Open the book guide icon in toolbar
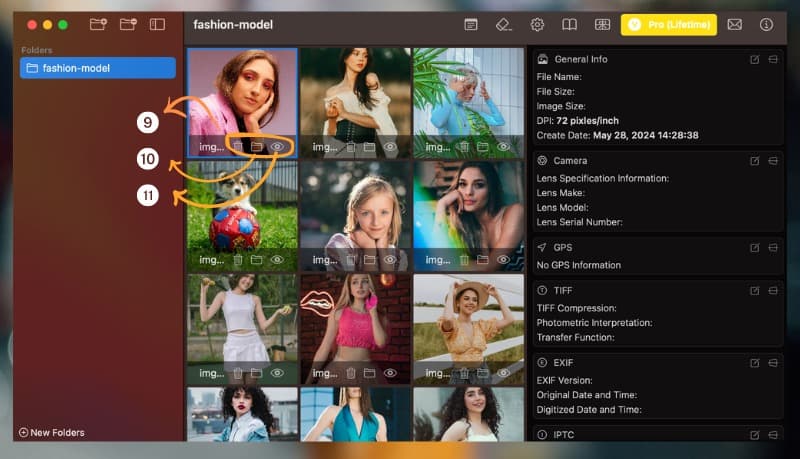Image resolution: width=800 pixels, height=459 pixels. (569, 24)
